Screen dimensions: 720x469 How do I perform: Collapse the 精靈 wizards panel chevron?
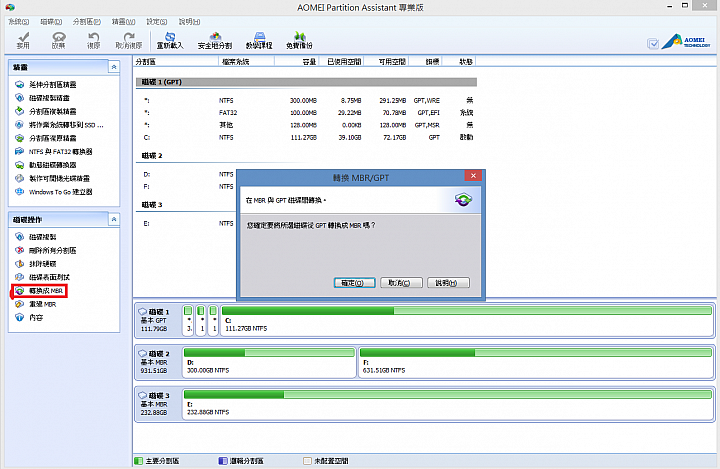114,67
